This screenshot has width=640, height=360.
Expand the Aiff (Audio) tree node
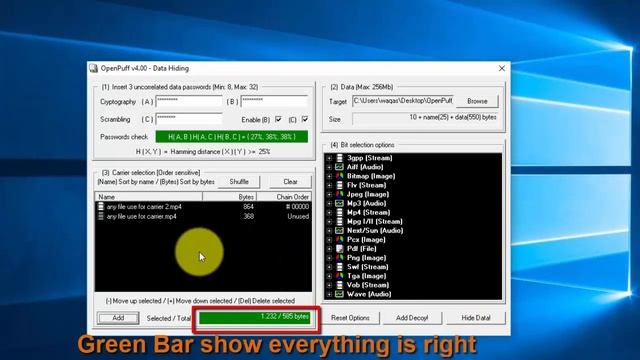(329, 167)
